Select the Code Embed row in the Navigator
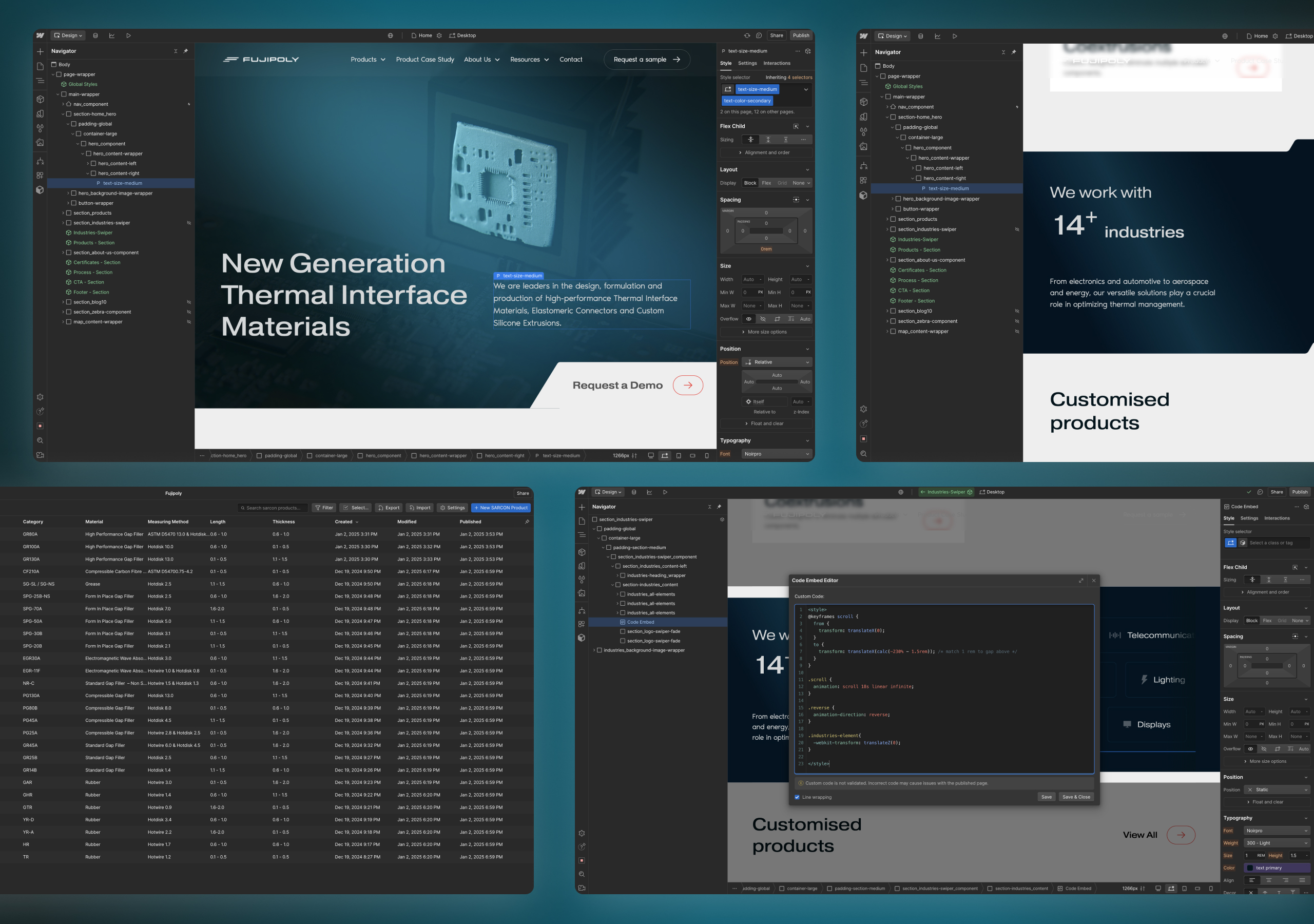 [658, 622]
